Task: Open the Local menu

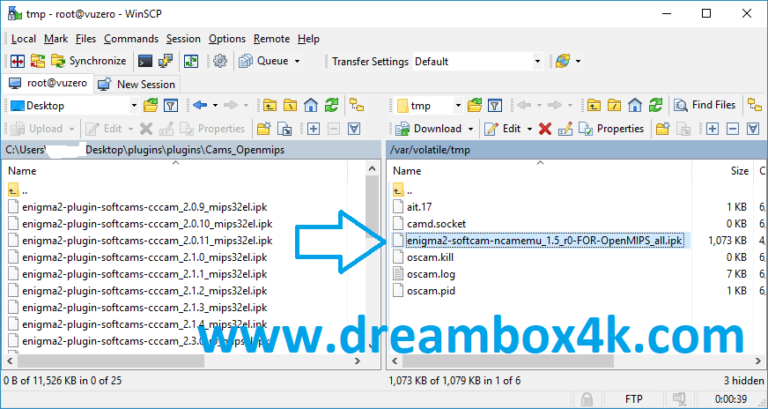Action: pos(23,39)
